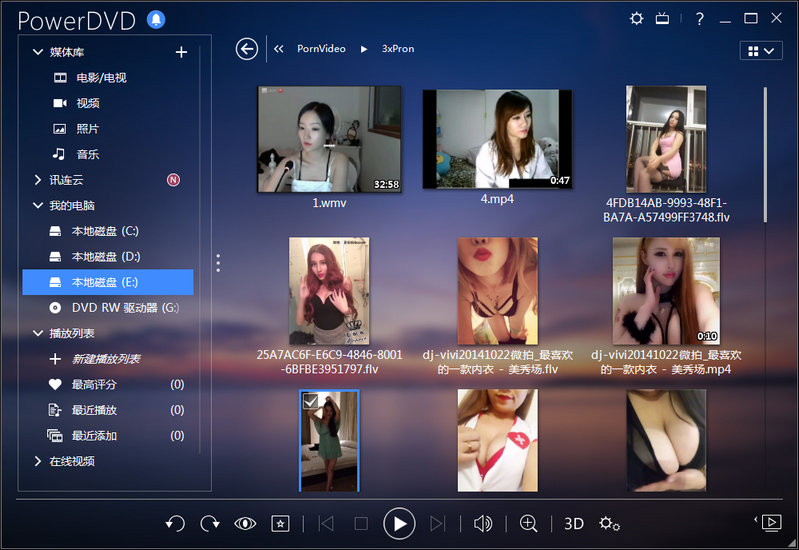
Task: Click the volume speaker control
Action: [x=483, y=523]
